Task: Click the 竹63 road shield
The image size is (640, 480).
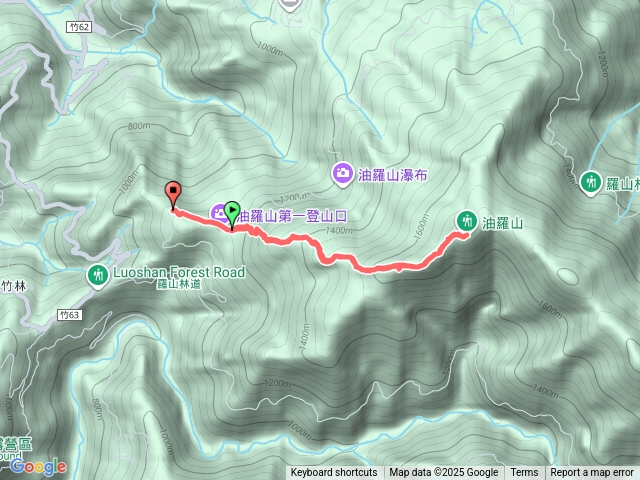Action: 69,315
